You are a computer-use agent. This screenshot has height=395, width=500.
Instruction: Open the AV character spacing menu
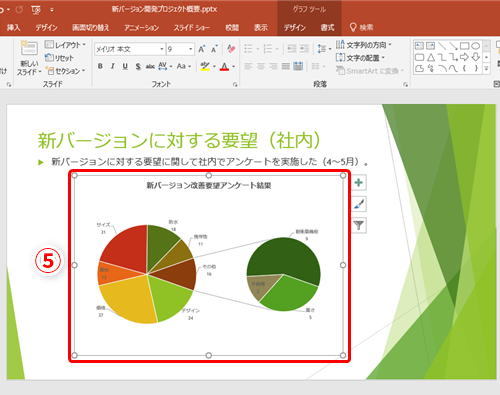tap(165, 66)
